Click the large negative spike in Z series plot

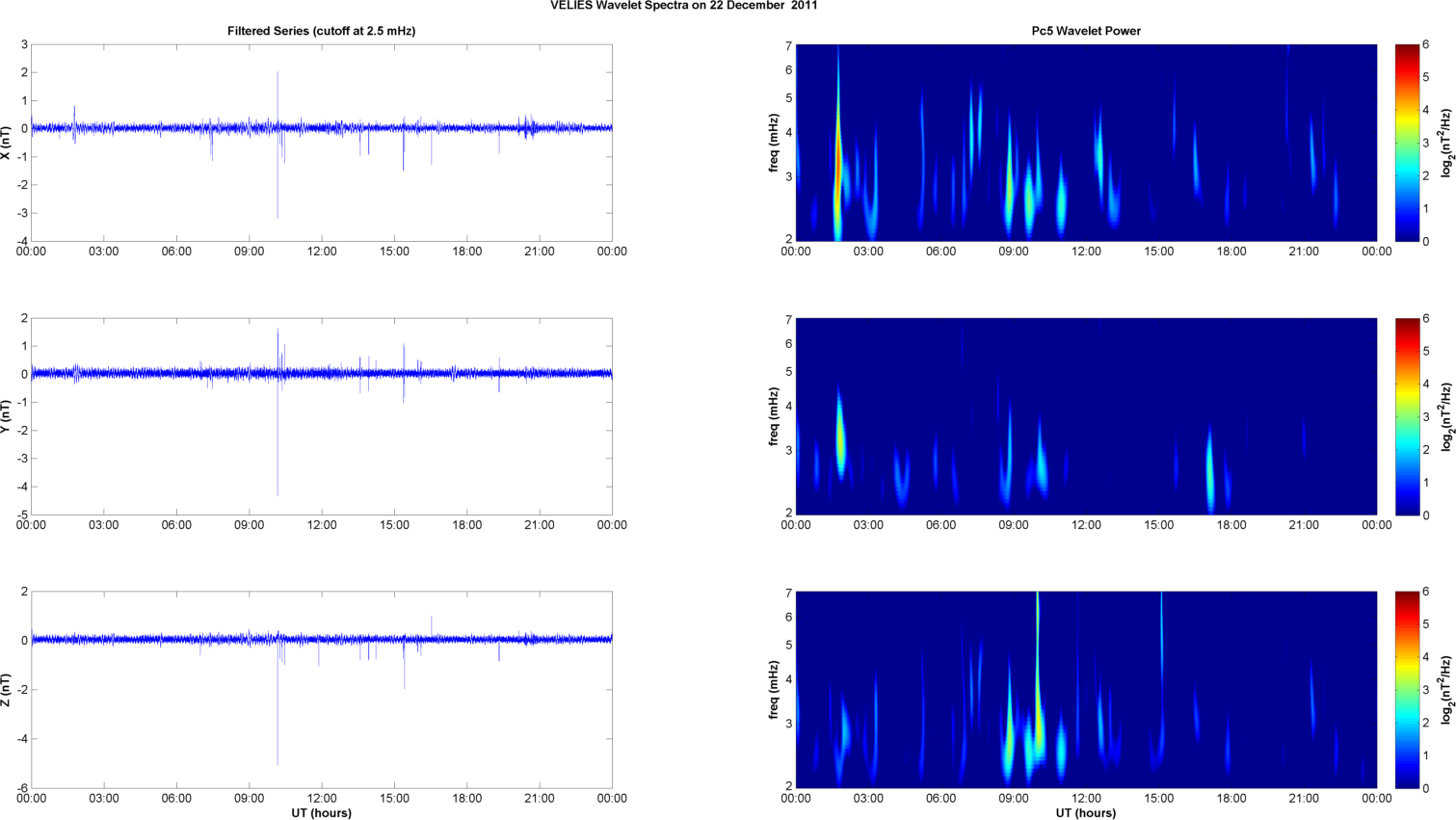[x=278, y=701]
